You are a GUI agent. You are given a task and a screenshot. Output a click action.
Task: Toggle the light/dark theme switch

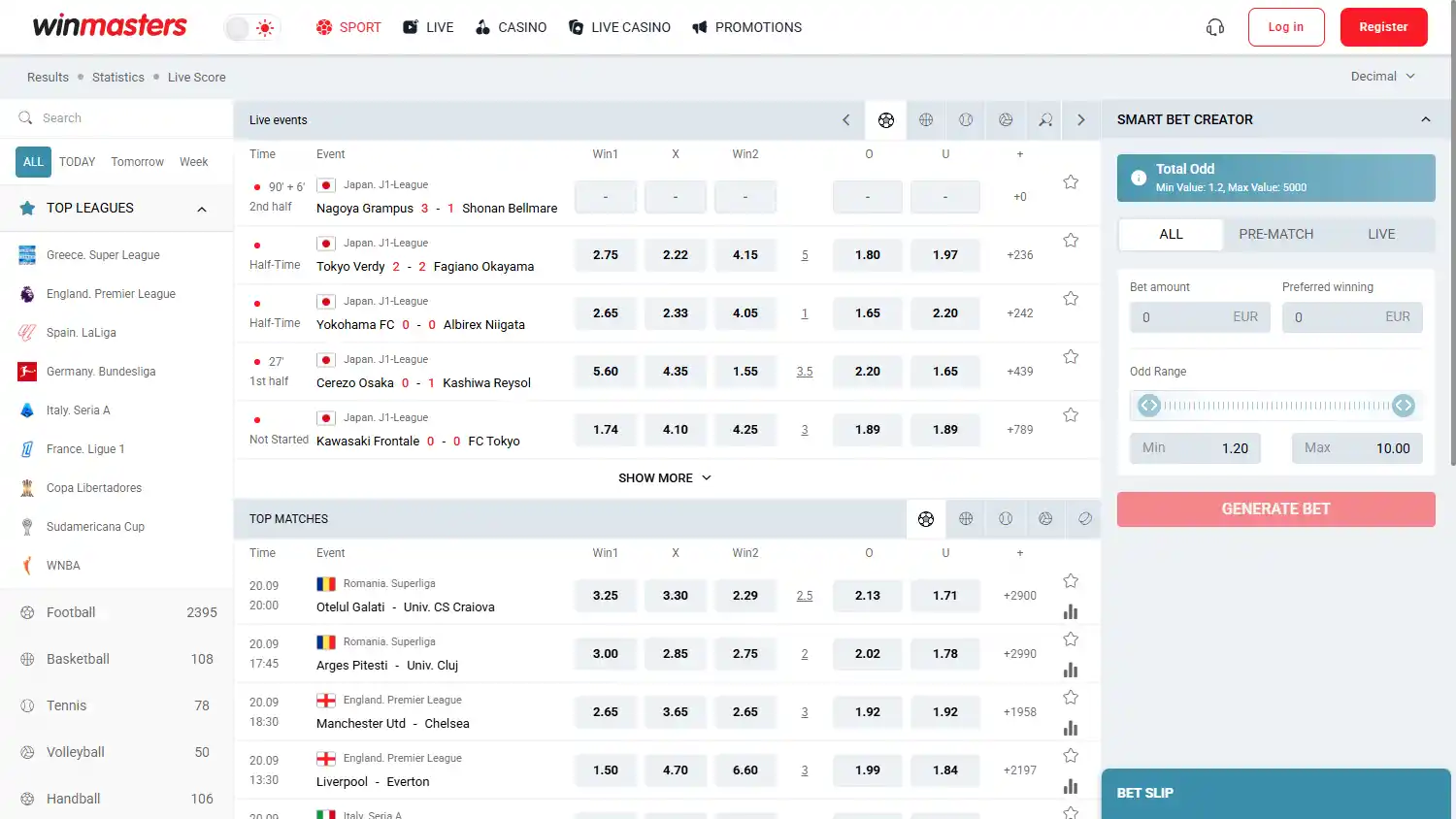tap(252, 28)
